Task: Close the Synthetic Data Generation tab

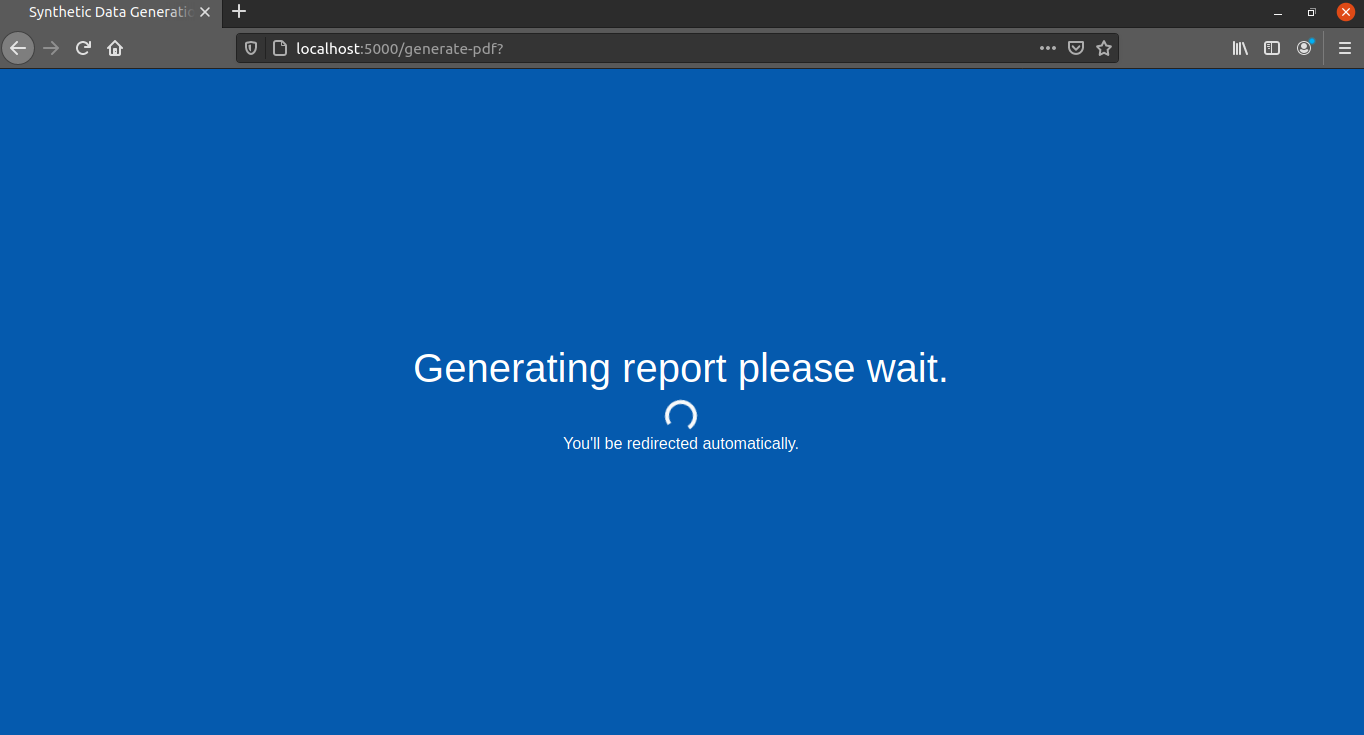Action: coord(205,12)
